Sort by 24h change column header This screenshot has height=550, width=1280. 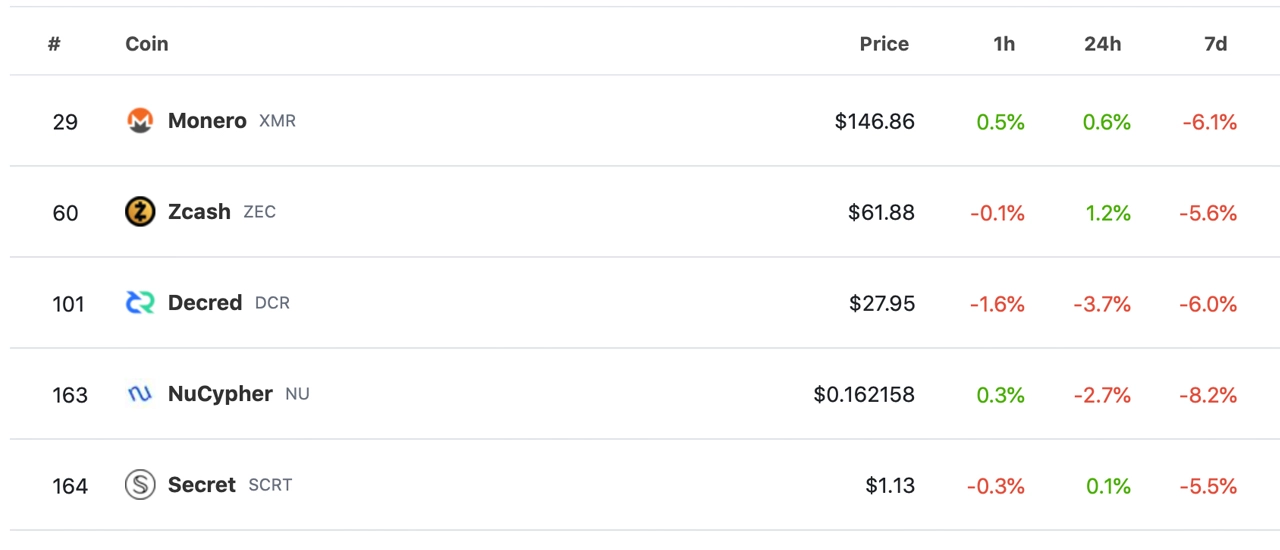[x=1103, y=44]
